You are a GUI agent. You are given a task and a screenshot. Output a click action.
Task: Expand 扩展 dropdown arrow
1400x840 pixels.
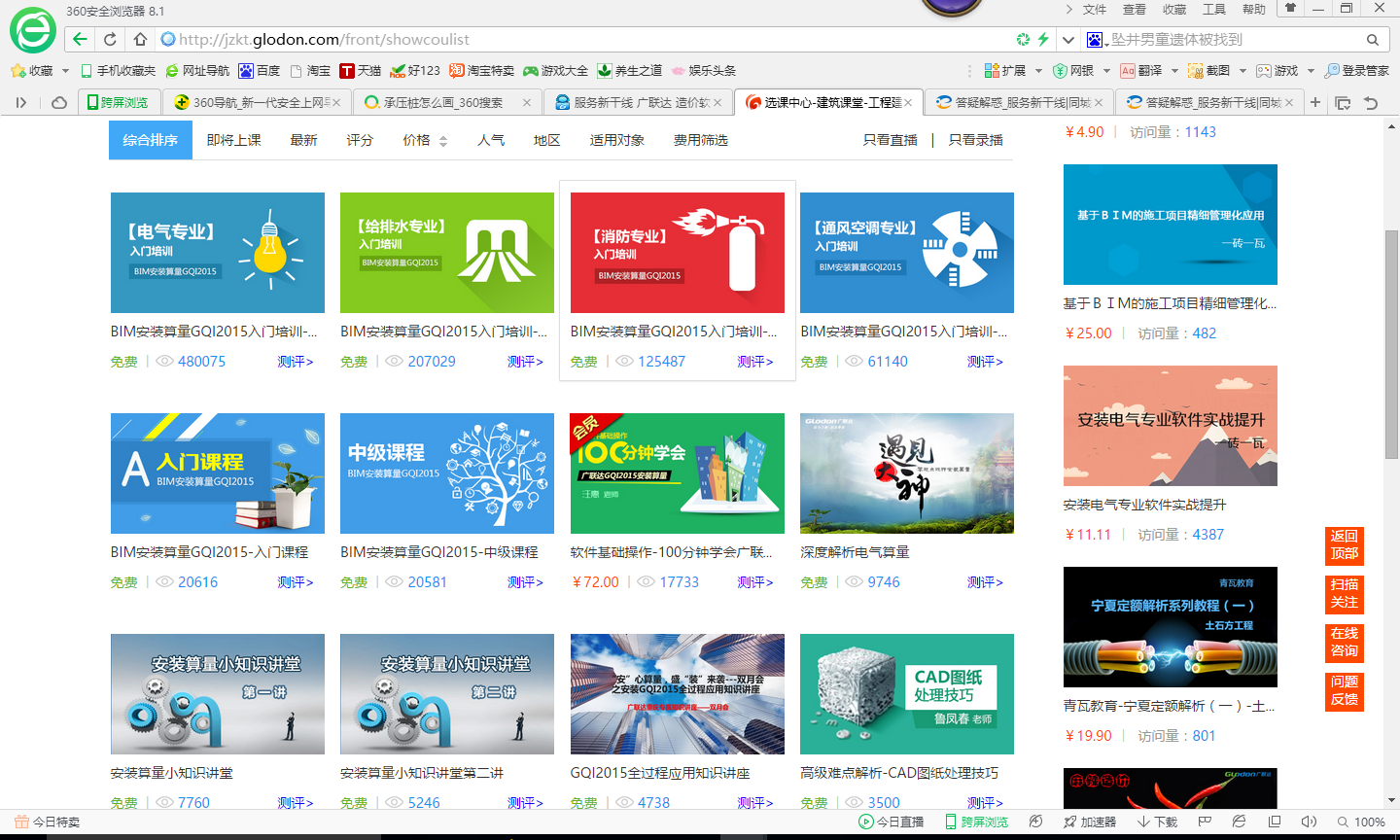(1038, 71)
